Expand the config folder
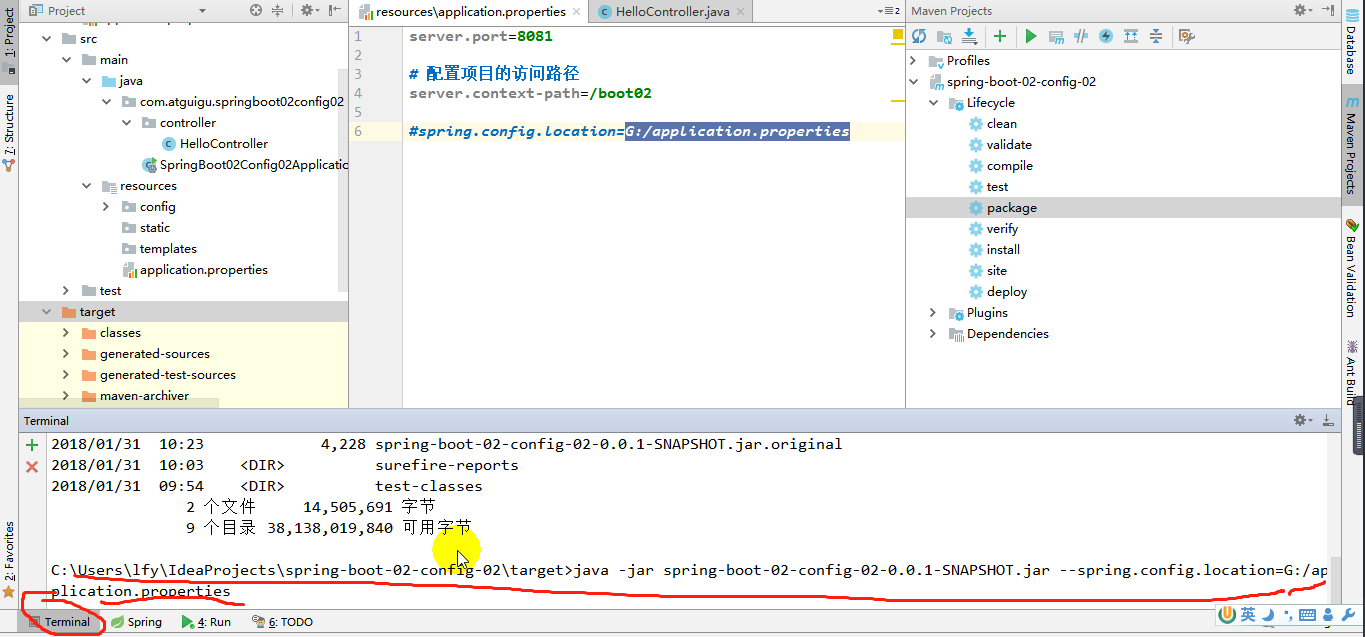 pos(106,207)
